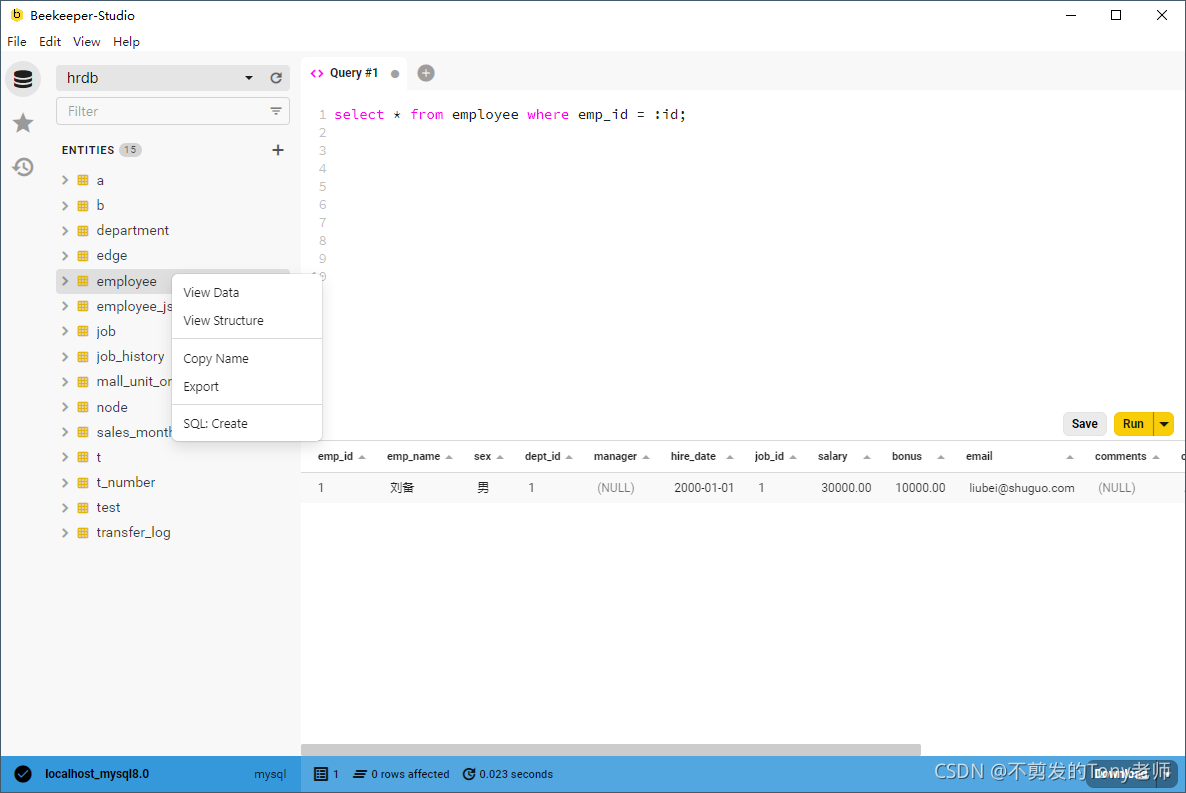Open a new query tab with plus
This screenshot has width=1186, height=793.
pyautogui.click(x=426, y=73)
